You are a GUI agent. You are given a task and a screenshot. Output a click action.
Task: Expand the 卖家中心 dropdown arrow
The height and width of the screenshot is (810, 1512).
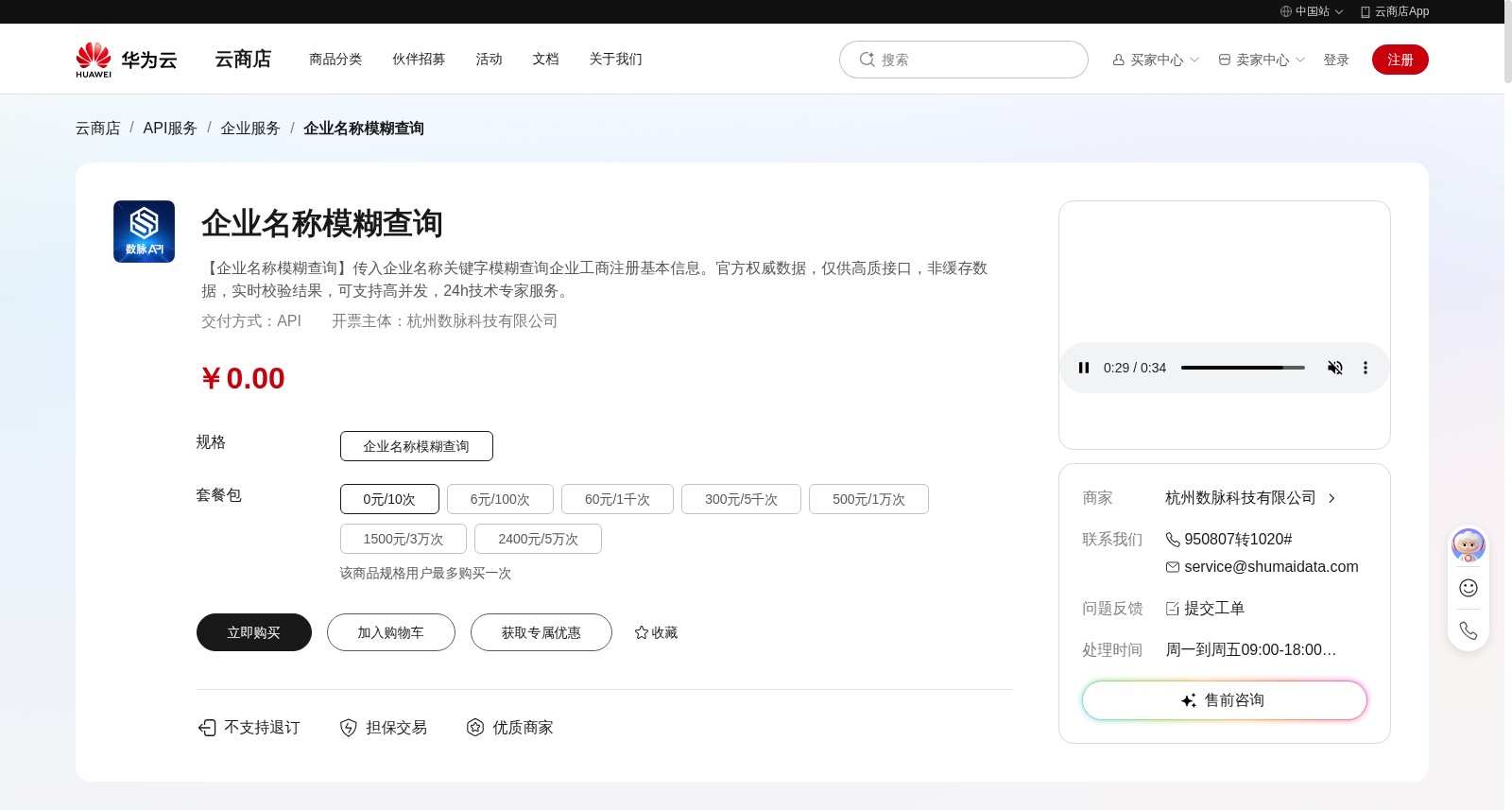tap(1300, 60)
